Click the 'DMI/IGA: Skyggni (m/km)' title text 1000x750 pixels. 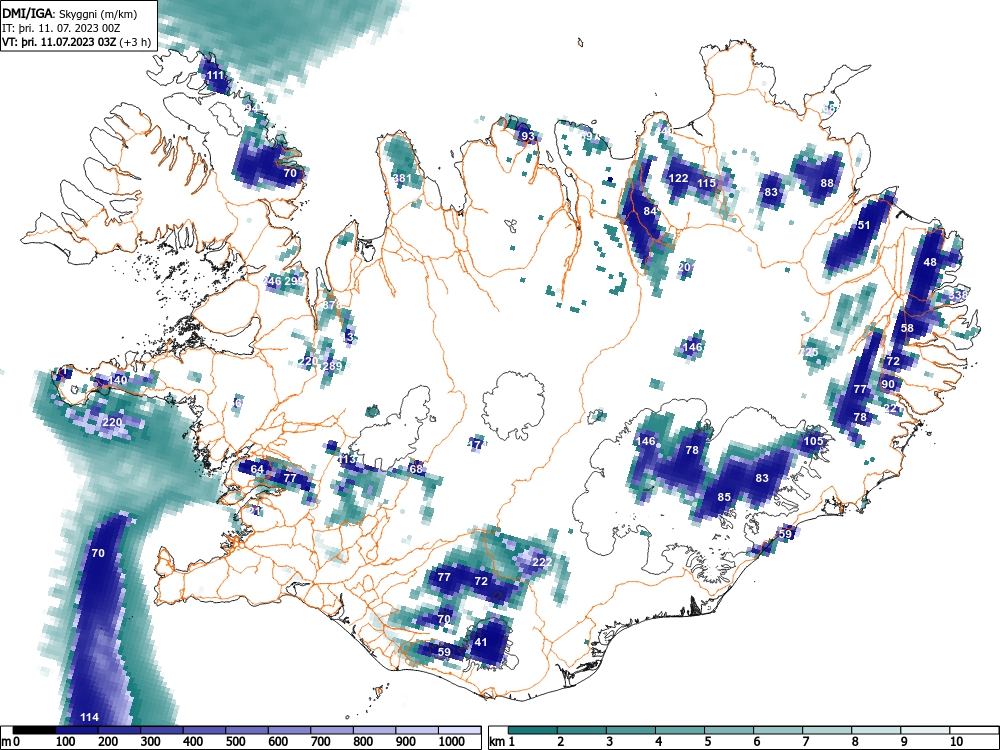point(70,13)
